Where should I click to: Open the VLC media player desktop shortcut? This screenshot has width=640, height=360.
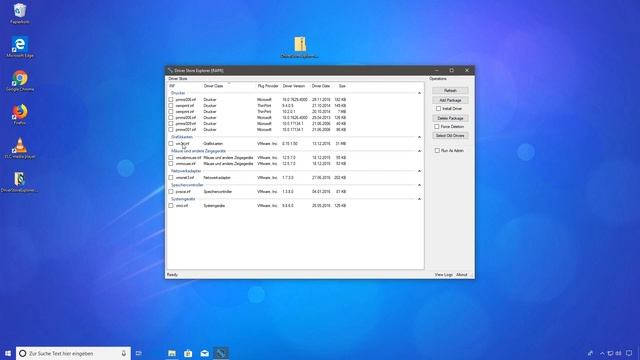coord(20,148)
